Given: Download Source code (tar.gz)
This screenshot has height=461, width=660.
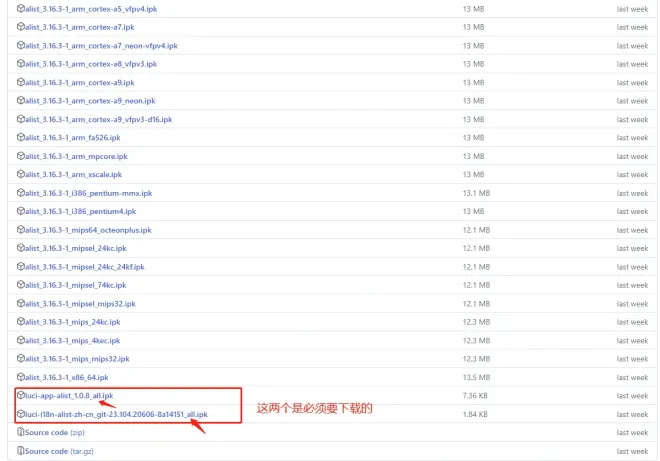Looking at the screenshot, I should [59, 451].
